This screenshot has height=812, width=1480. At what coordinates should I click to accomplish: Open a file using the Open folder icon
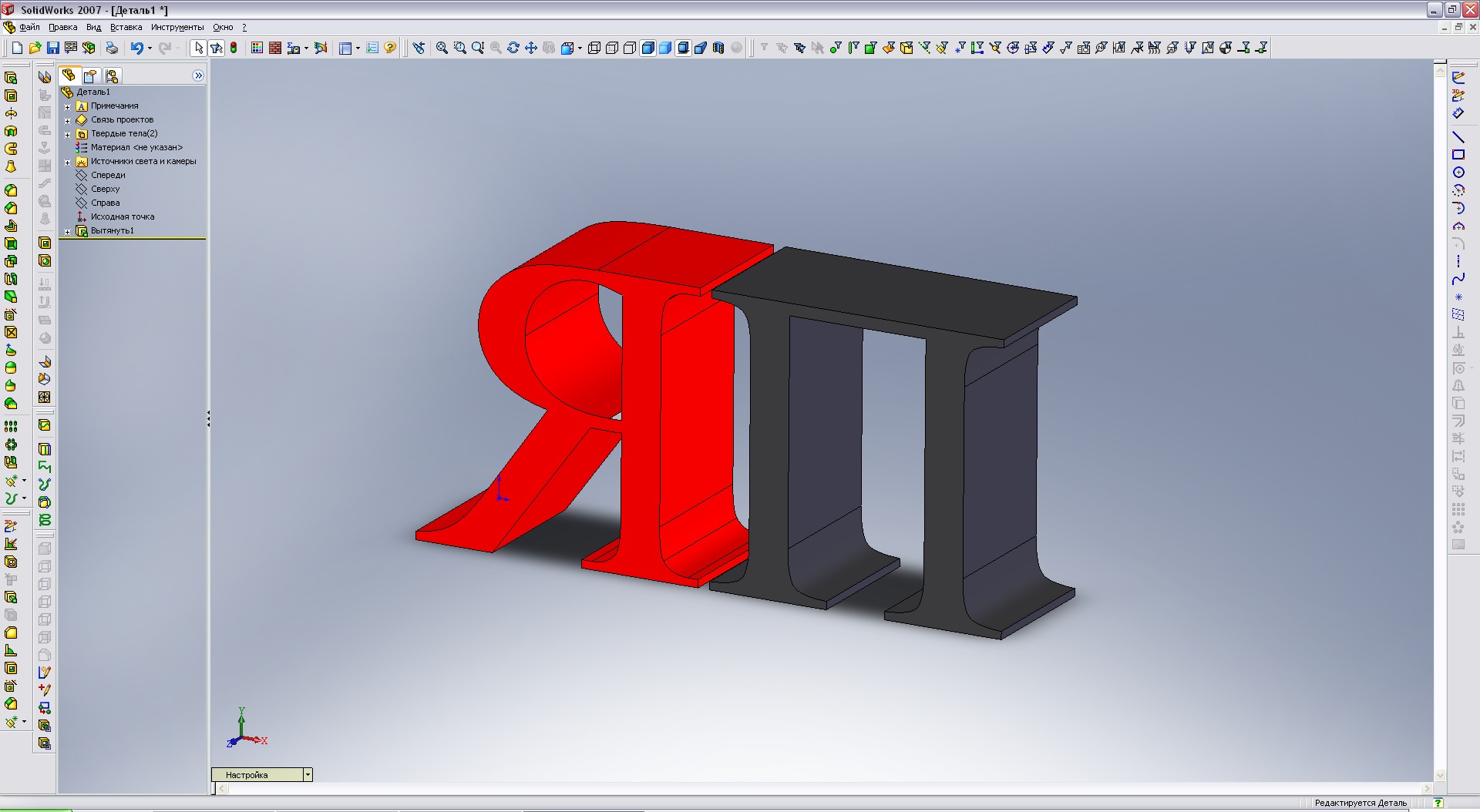pos(35,48)
